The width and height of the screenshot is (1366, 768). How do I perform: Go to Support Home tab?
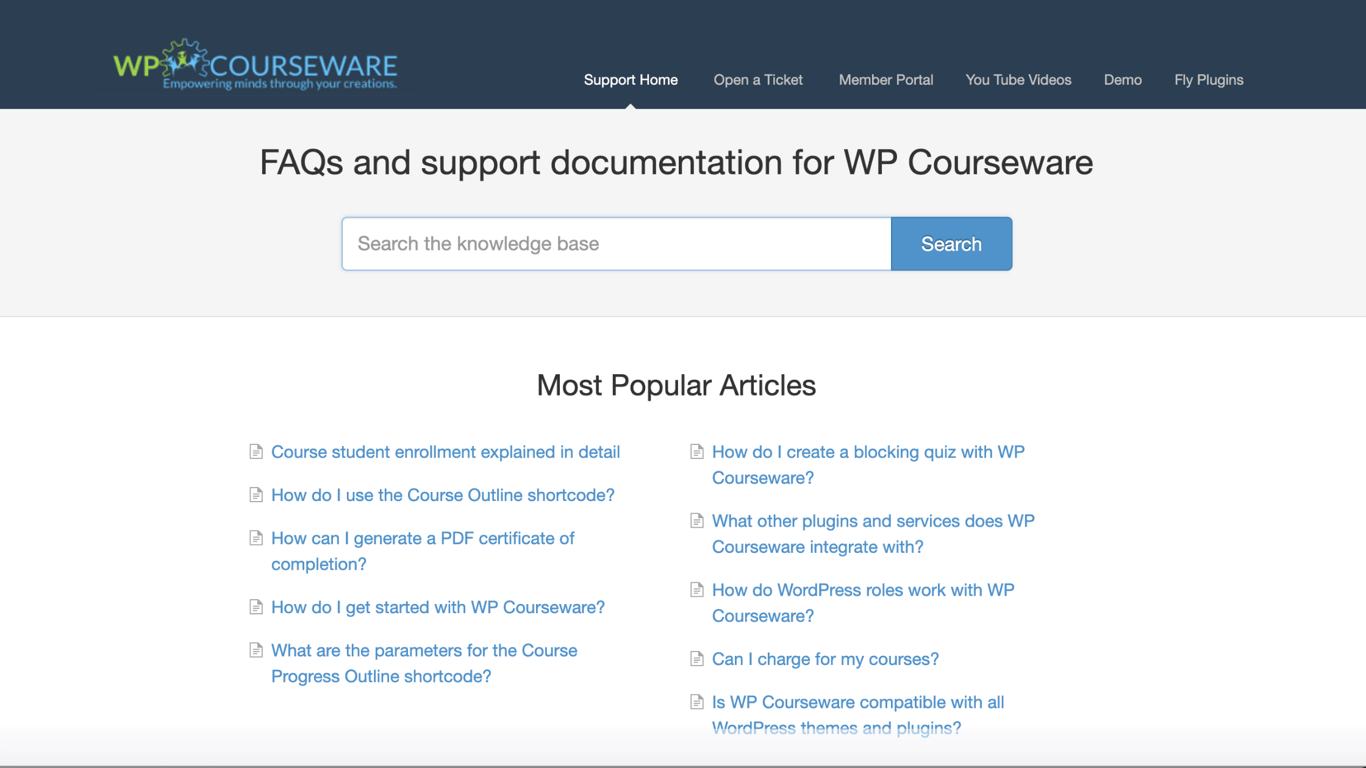point(631,80)
